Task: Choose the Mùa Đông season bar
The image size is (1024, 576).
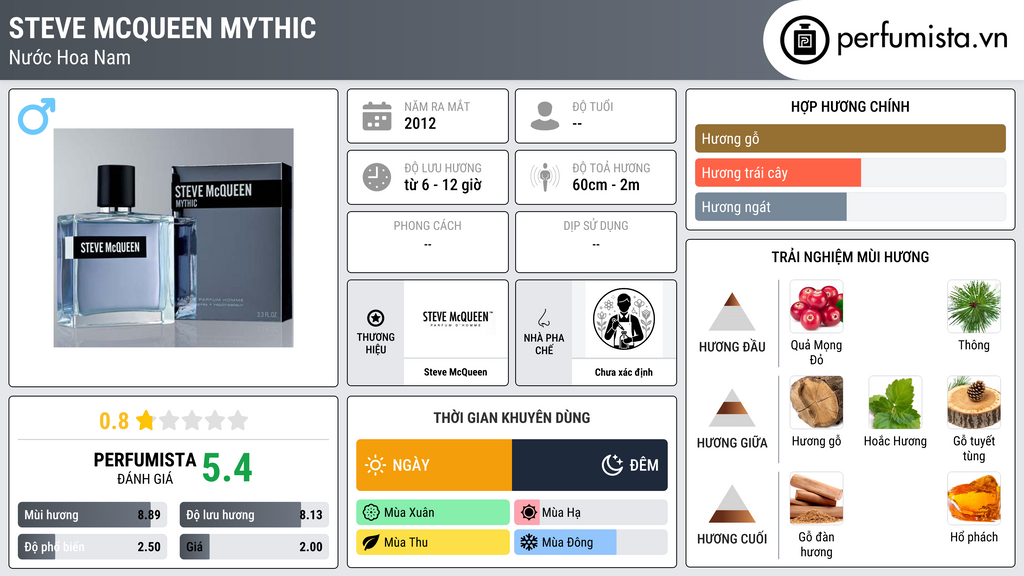Action: pos(591,542)
